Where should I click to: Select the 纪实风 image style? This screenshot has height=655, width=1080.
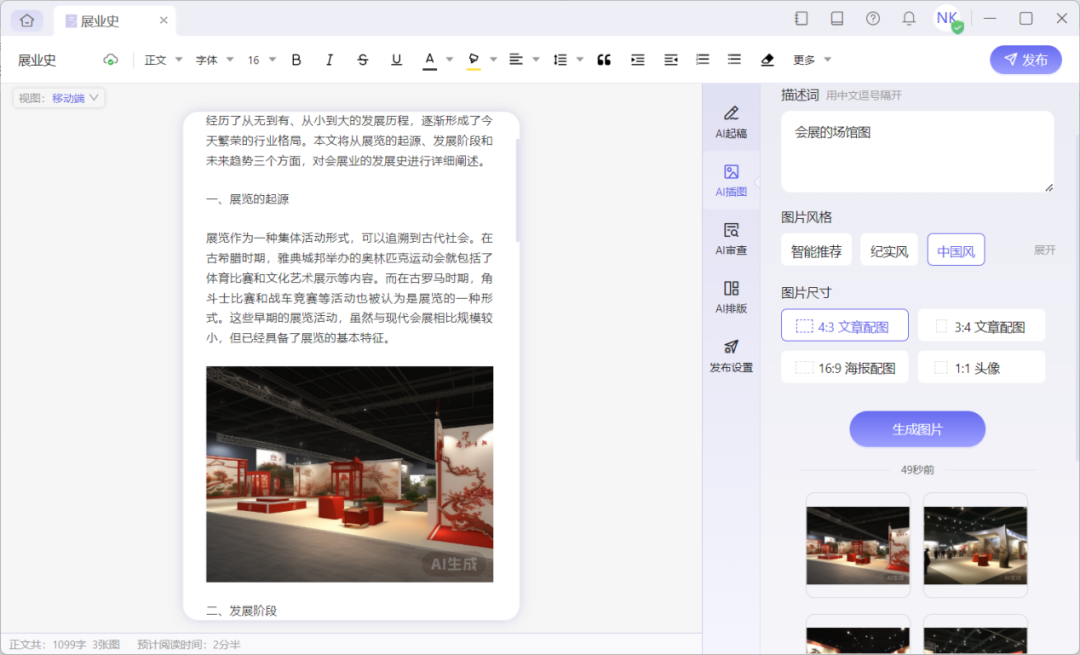pyautogui.click(x=889, y=250)
